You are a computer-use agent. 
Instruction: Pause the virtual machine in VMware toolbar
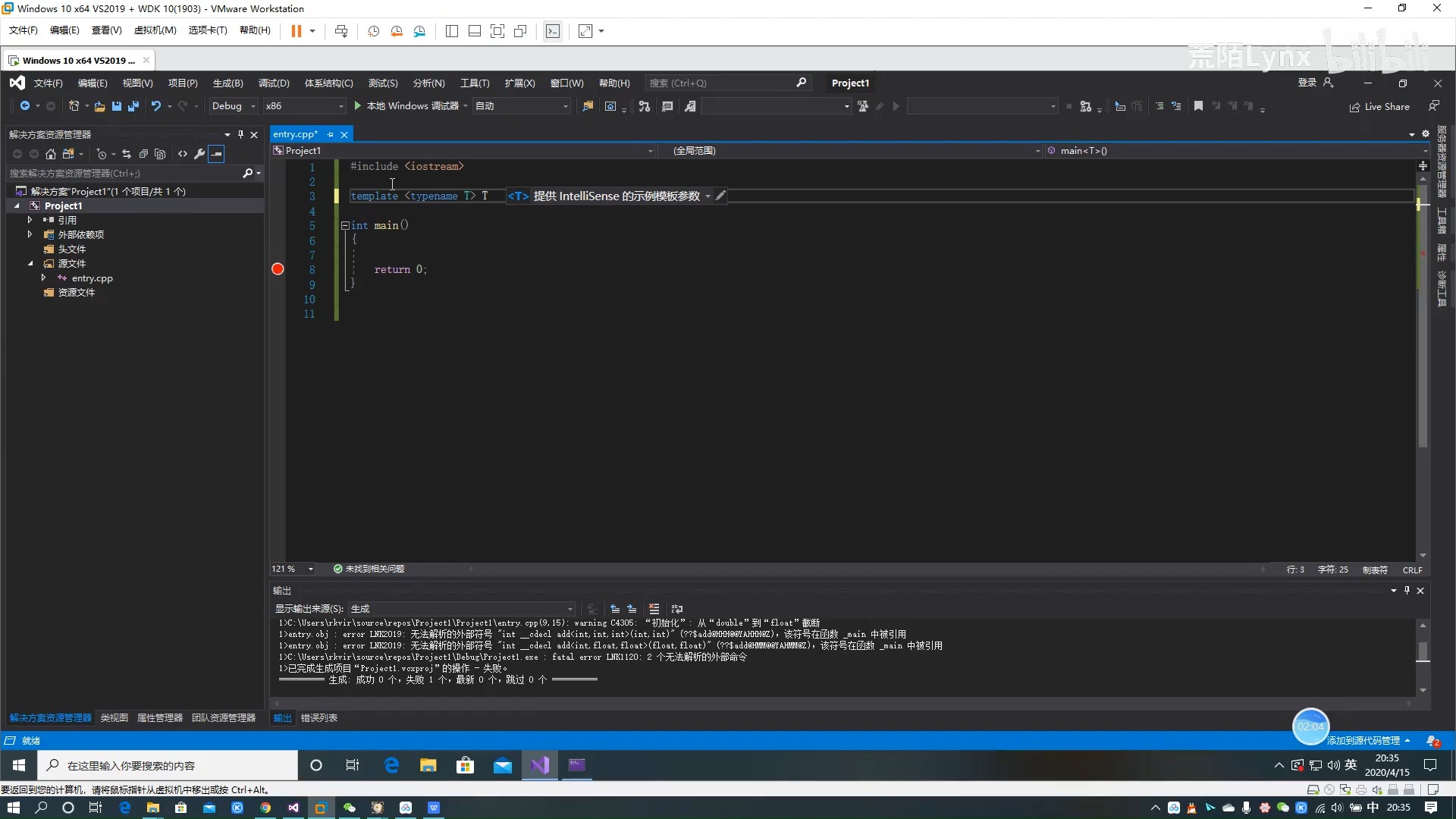[x=297, y=31]
